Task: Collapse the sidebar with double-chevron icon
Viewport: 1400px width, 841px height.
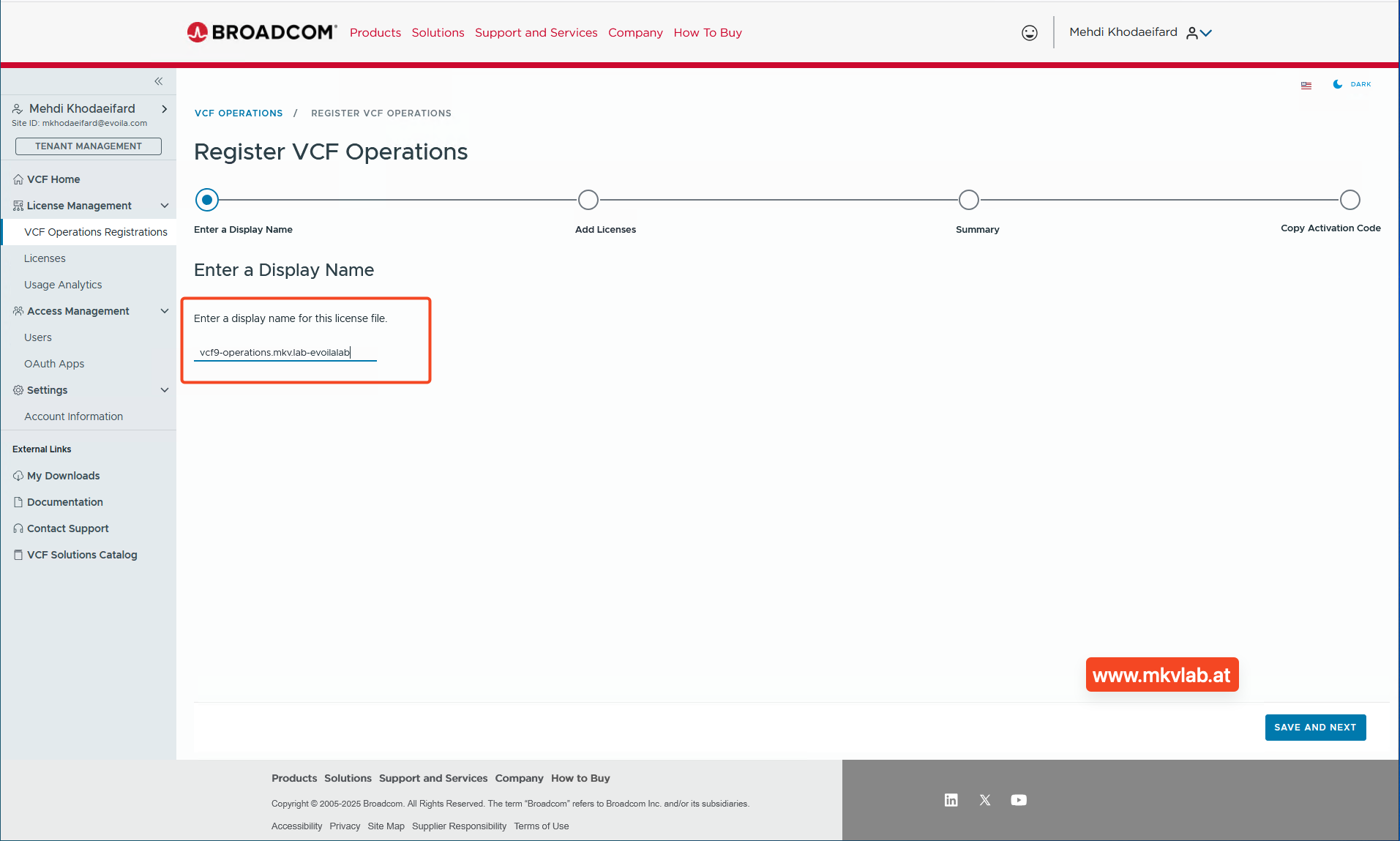Action: point(159,81)
